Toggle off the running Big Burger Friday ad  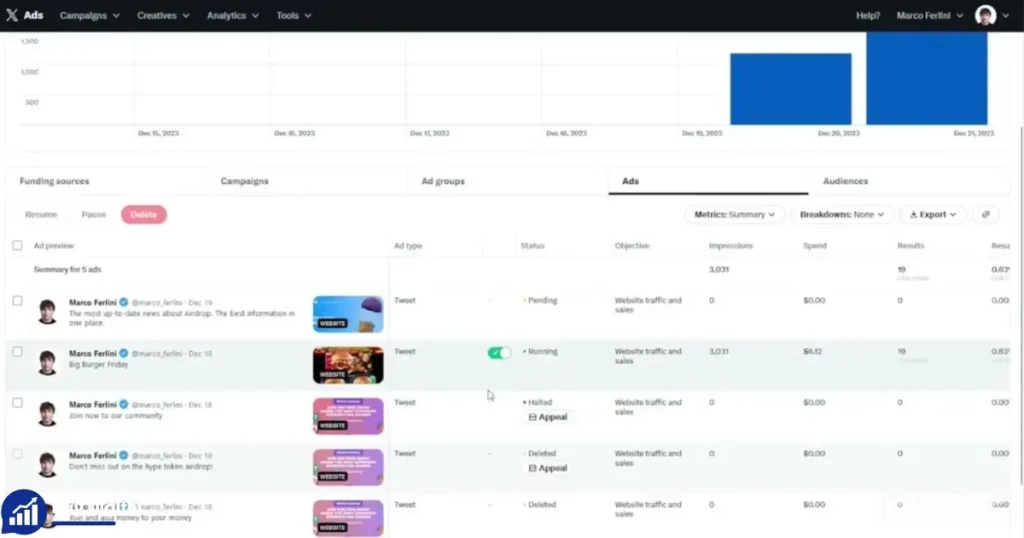pyautogui.click(x=499, y=353)
